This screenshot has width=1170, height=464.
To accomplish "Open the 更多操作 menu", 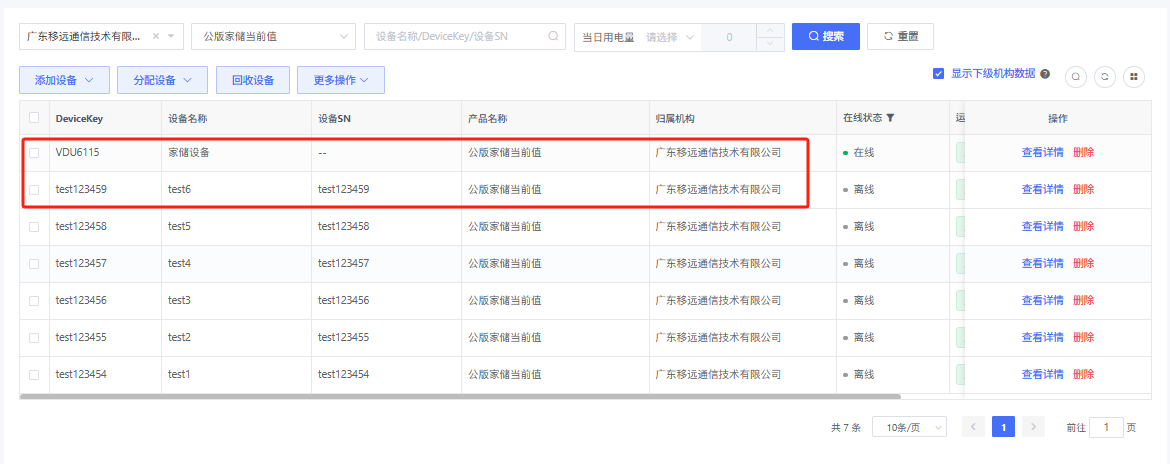I will (x=340, y=80).
